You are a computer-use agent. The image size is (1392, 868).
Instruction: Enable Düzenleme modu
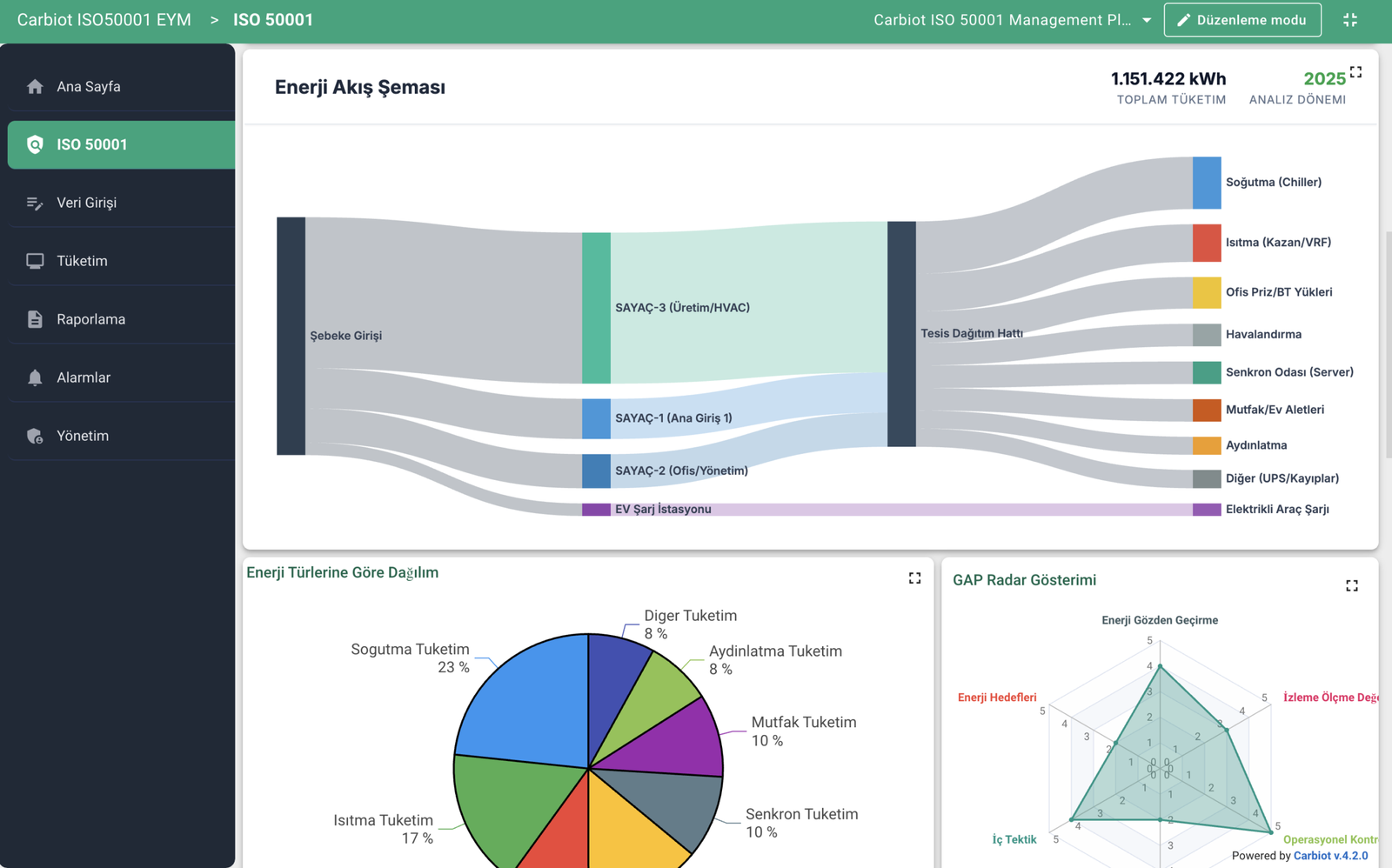pos(1241,20)
